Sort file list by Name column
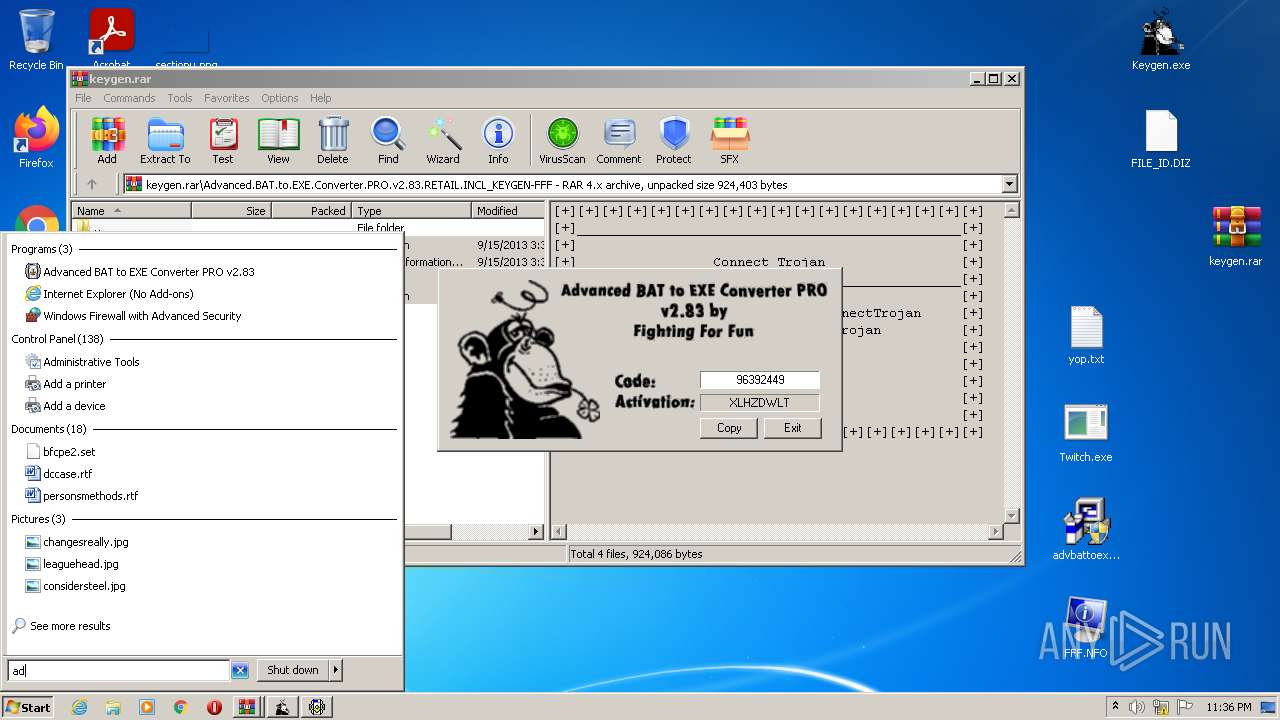 (x=132, y=211)
